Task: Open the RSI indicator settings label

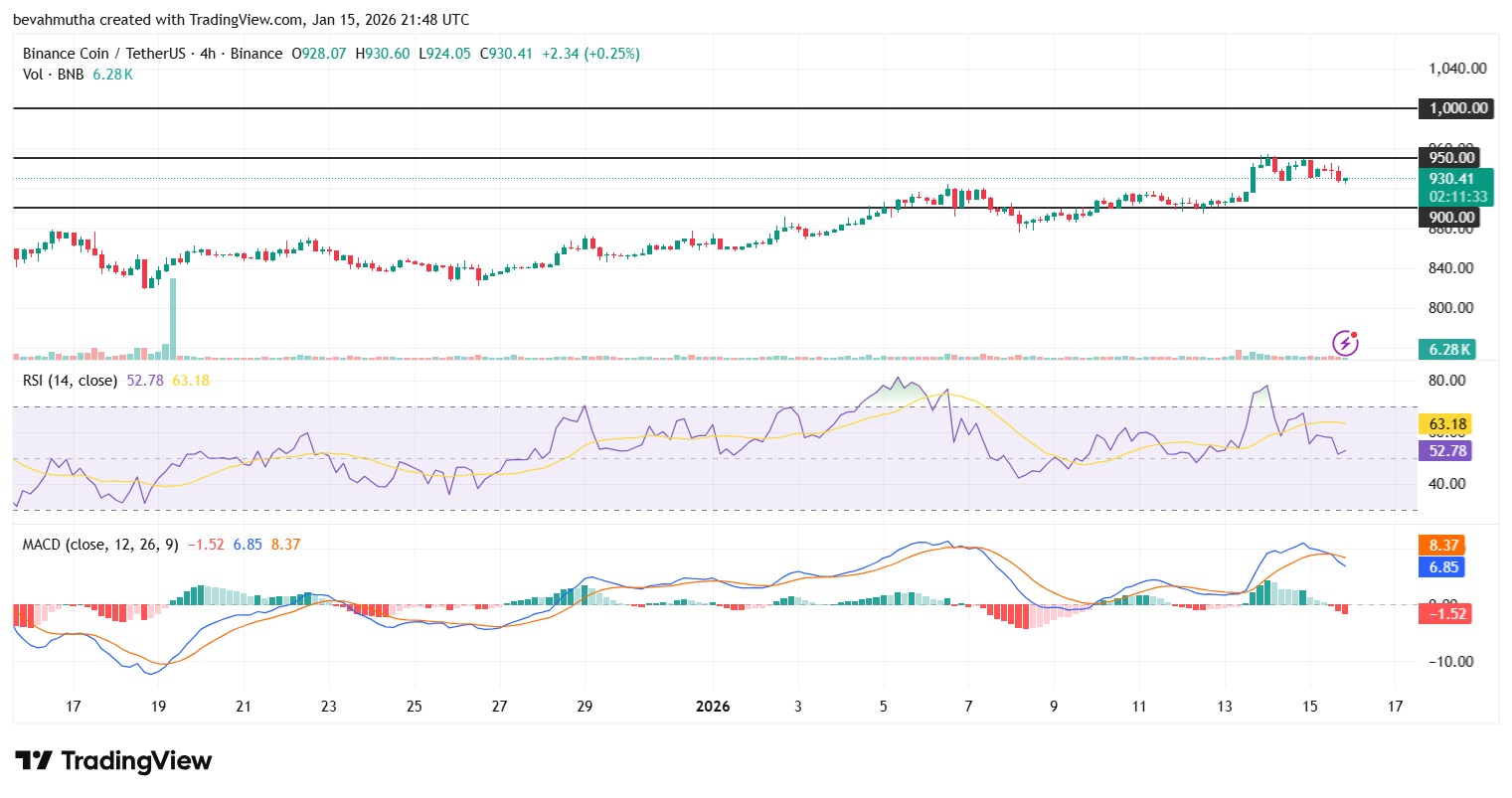Action: point(70,380)
